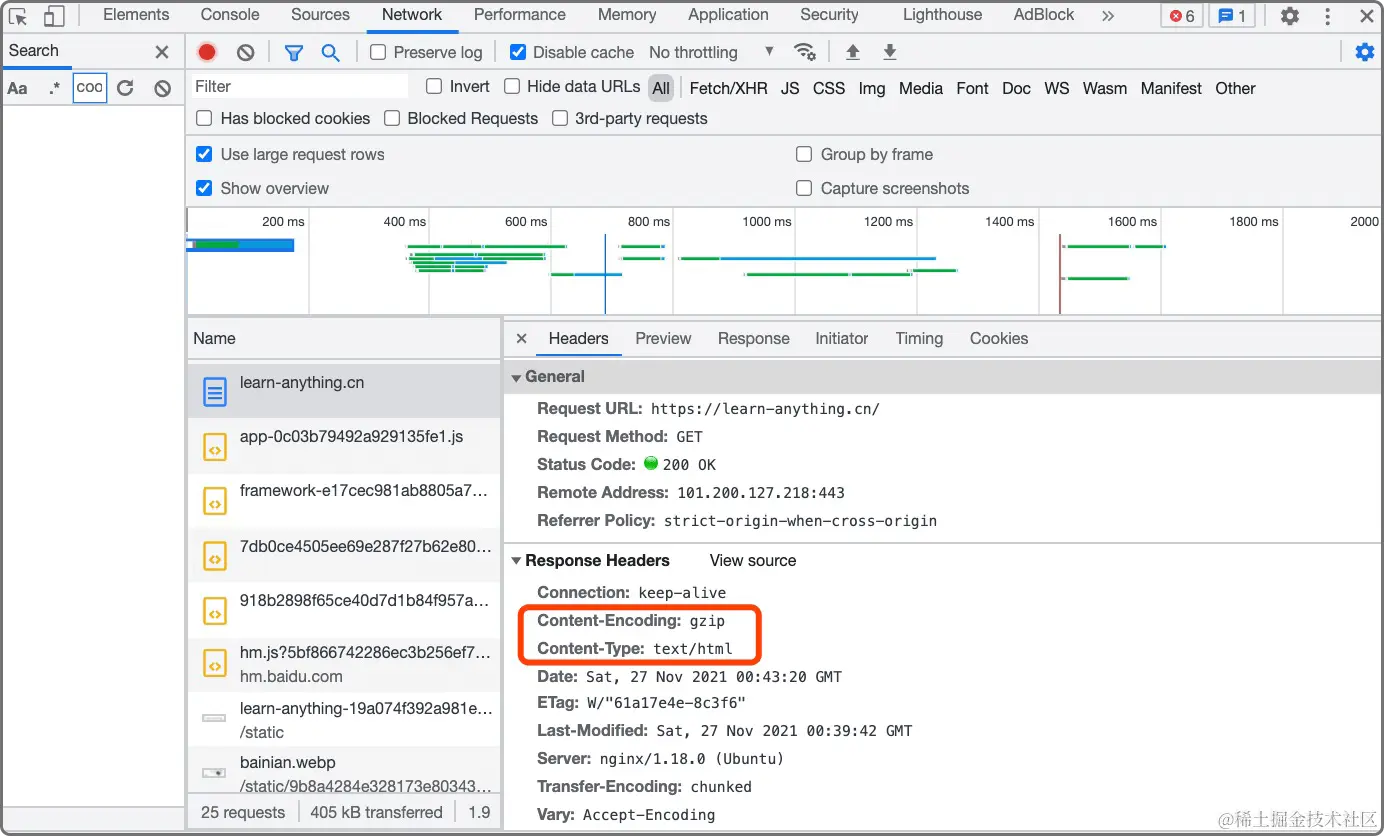This screenshot has width=1384, height=836.
Task: Check Hide data URLs checkbox
Action: (511, 86)
